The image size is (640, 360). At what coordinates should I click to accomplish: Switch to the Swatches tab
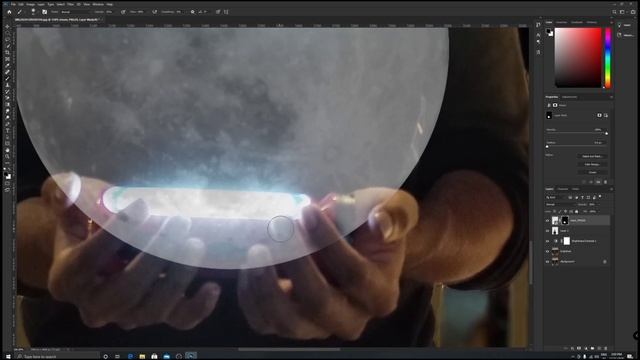pyautogui.click(x=562, y=22)
